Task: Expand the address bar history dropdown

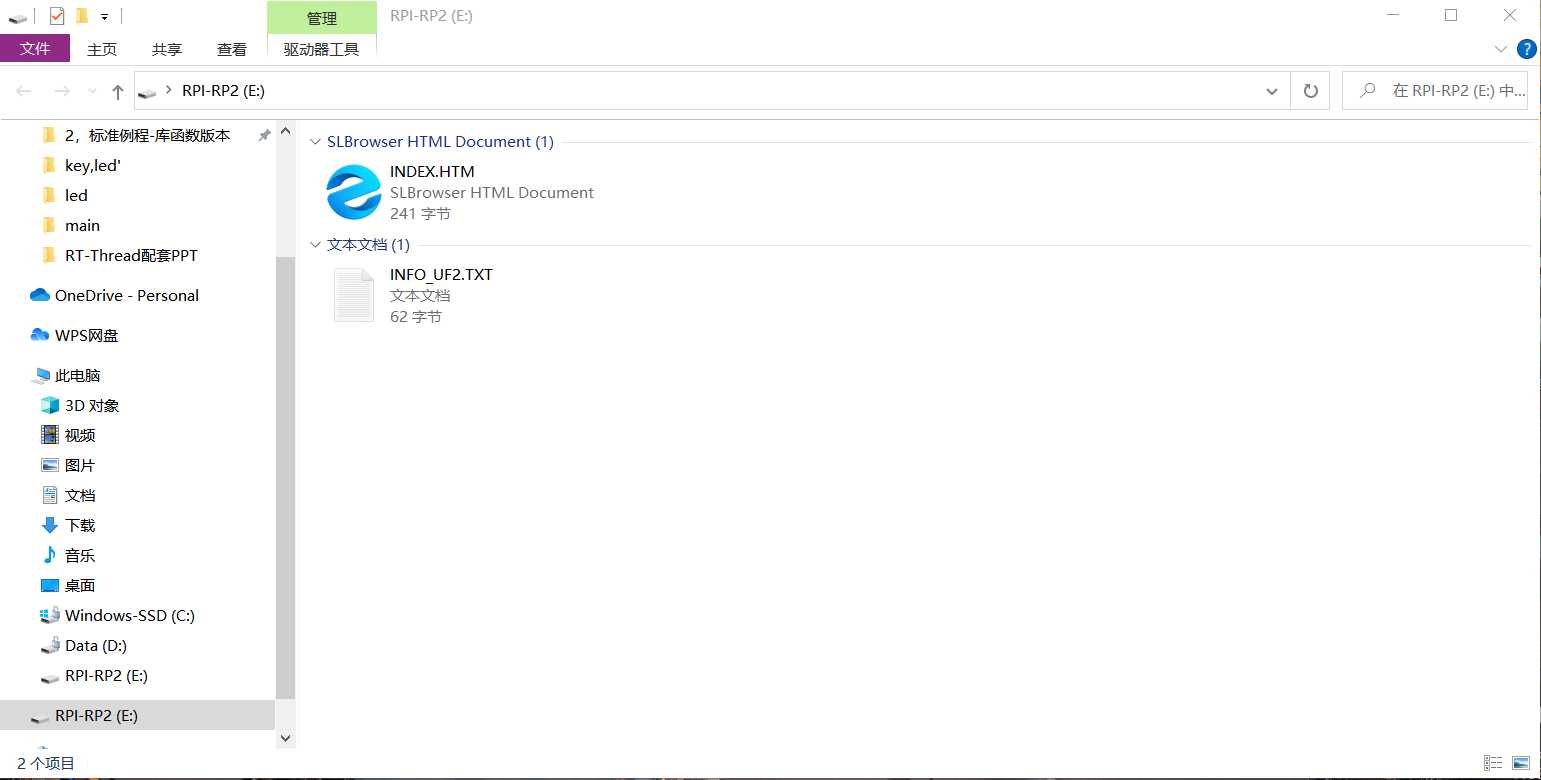Action: click(x=1272, y=91)
